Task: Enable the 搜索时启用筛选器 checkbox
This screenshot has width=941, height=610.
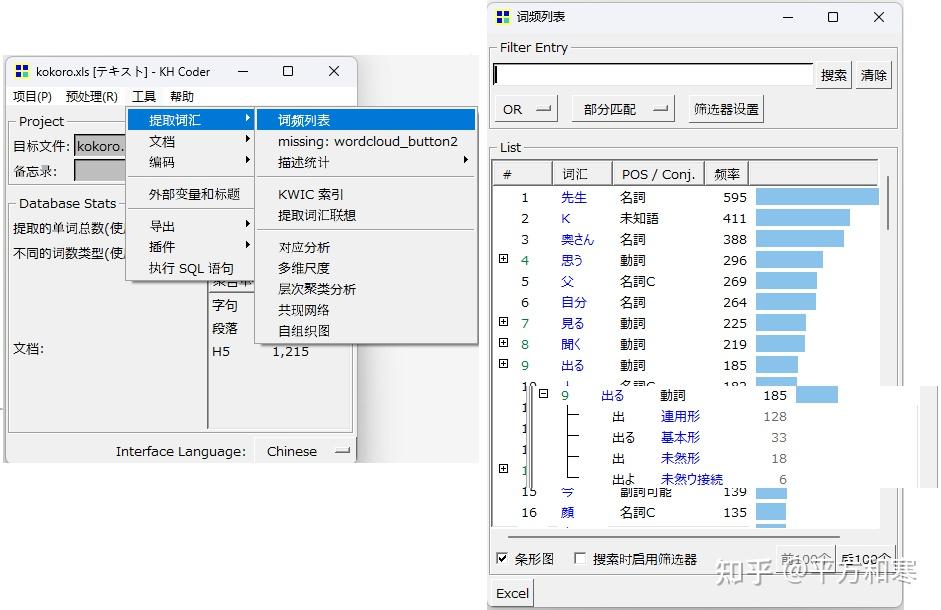Action: pyautogui.click(x=580, y=559)
